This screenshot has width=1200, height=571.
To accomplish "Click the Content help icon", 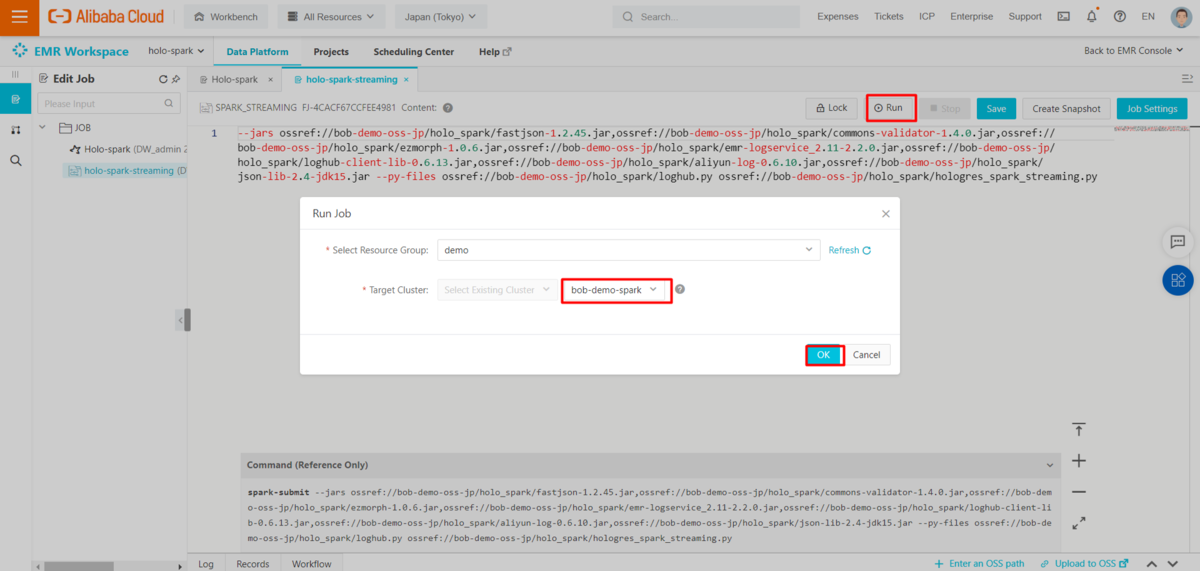I will pos(447,108).
